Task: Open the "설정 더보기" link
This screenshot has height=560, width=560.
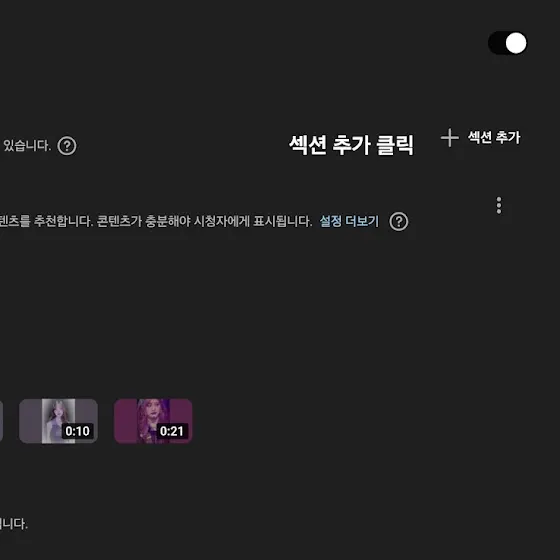Action: coord(349,221)
